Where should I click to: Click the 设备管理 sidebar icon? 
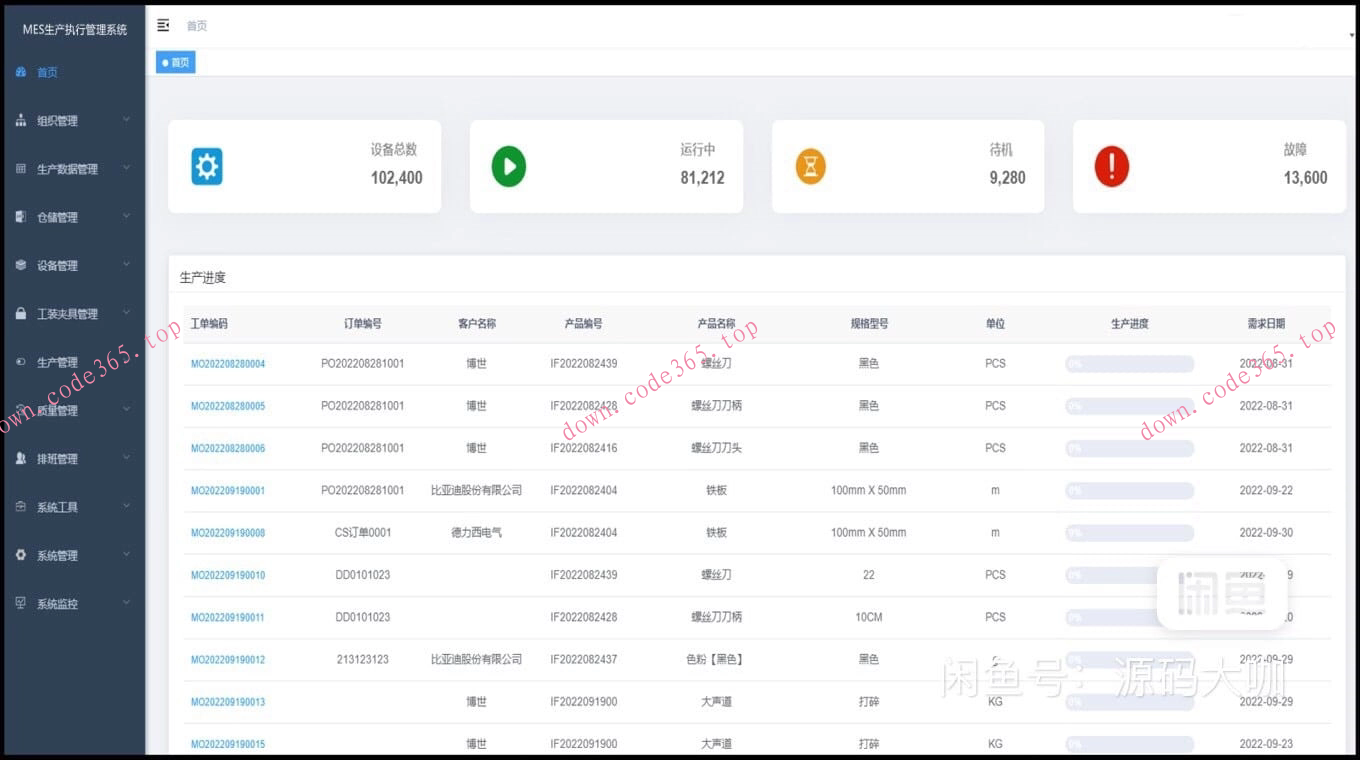(21, 265)
